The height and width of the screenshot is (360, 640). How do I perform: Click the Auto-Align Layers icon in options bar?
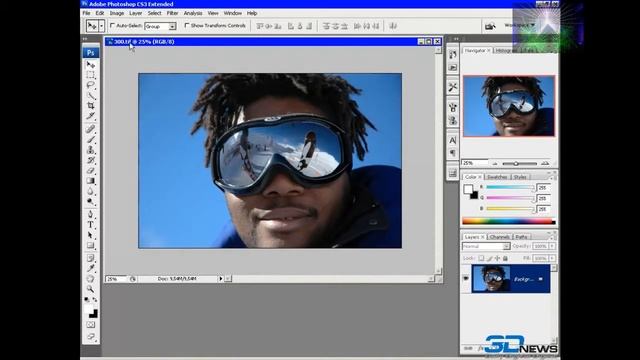[393, 26]
